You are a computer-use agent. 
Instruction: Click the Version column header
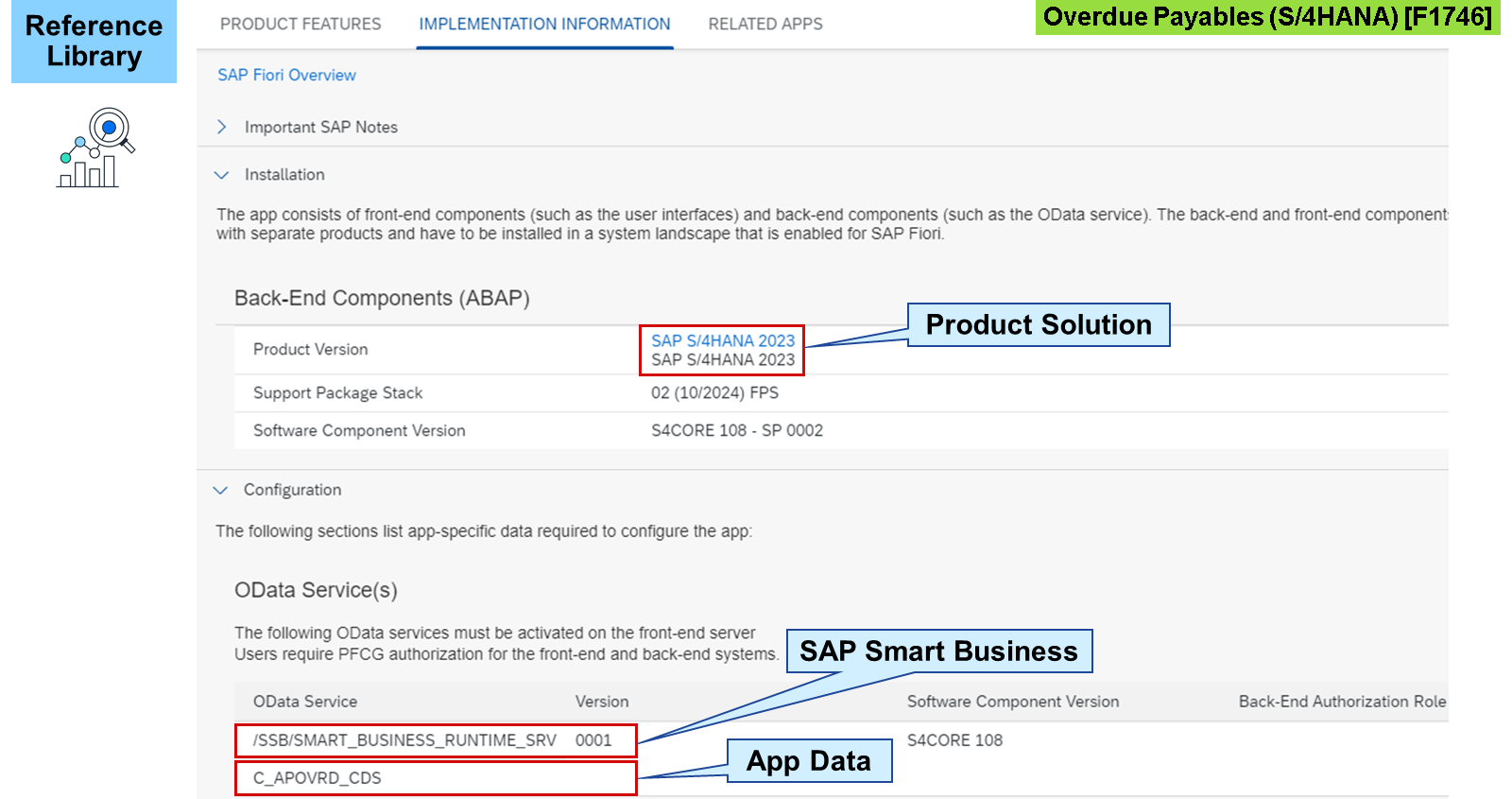(602, 702)
